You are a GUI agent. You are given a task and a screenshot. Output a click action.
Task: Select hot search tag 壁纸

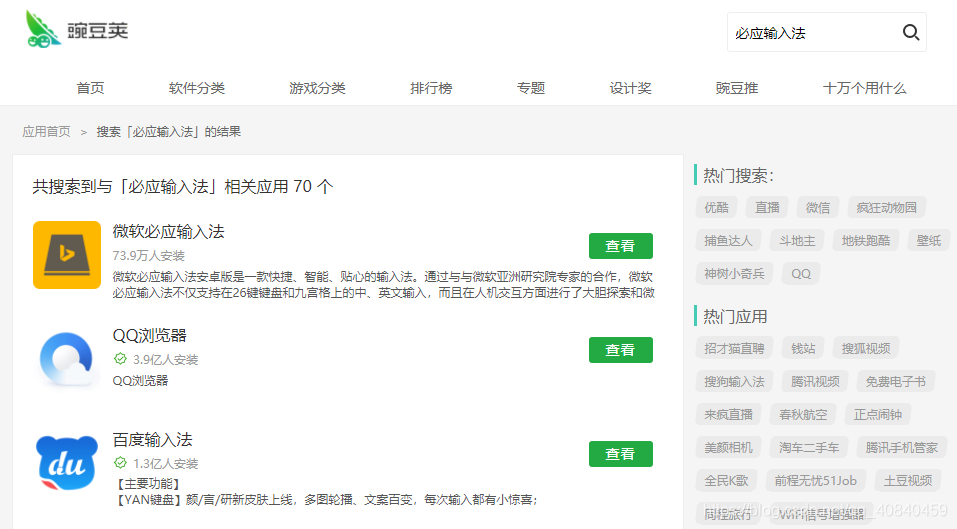pyautogui.click(x=929, y=240)
